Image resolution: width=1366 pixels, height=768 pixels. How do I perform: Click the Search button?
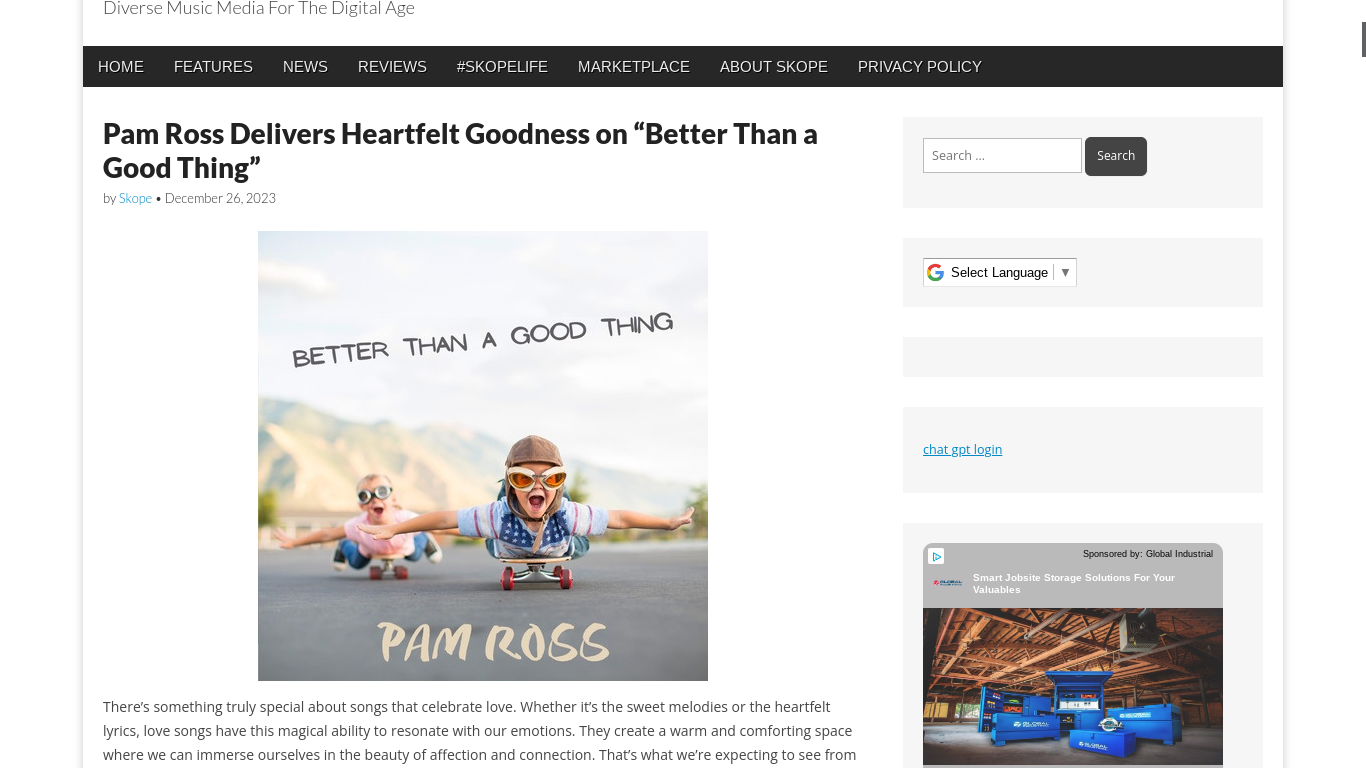1116,156
